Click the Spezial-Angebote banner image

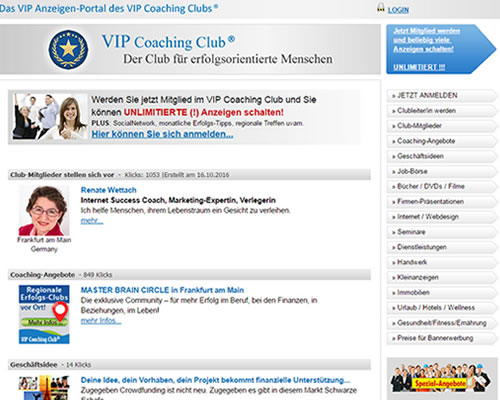[x=441, y=379]
